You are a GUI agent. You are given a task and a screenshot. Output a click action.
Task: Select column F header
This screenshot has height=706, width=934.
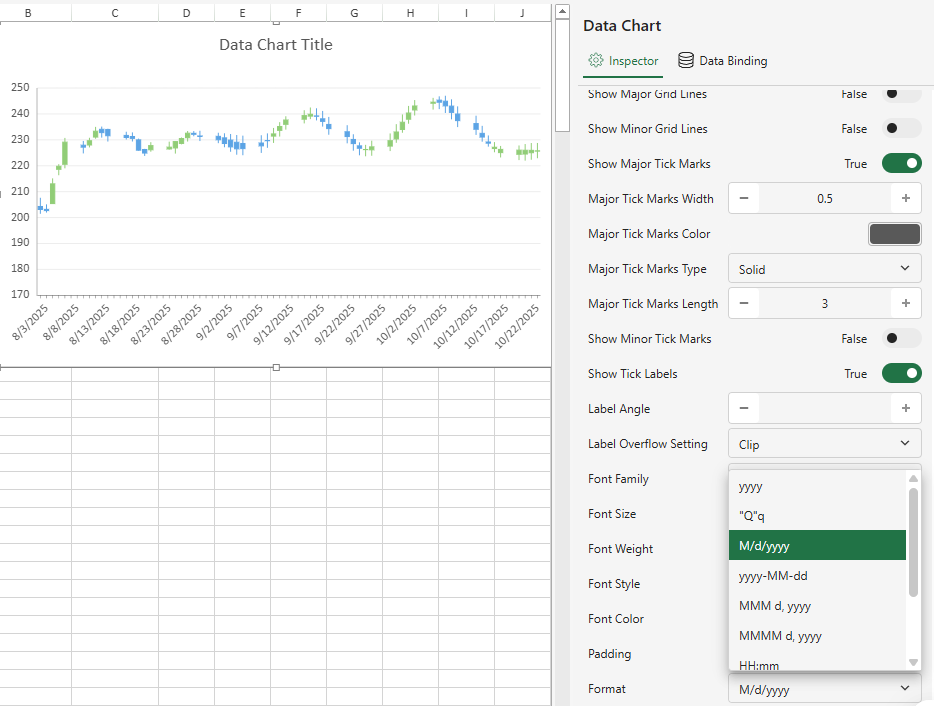(x=298, y=13)
